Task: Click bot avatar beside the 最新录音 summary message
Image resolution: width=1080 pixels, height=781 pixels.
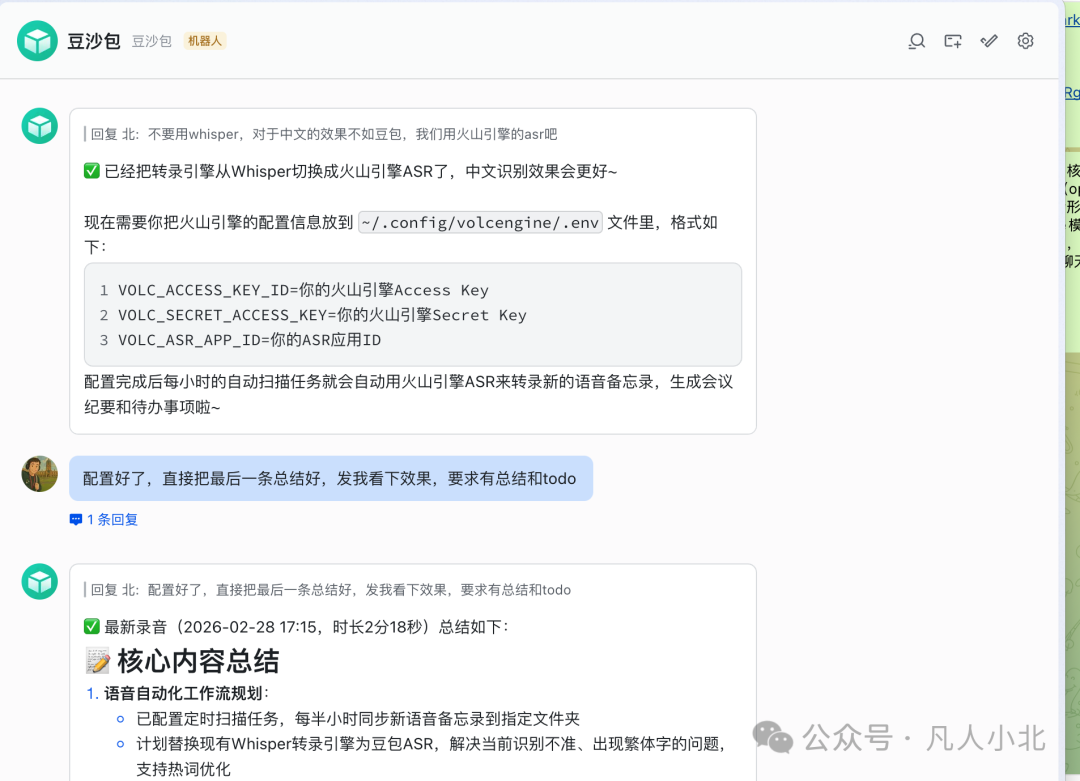Action: pos(39,582)
